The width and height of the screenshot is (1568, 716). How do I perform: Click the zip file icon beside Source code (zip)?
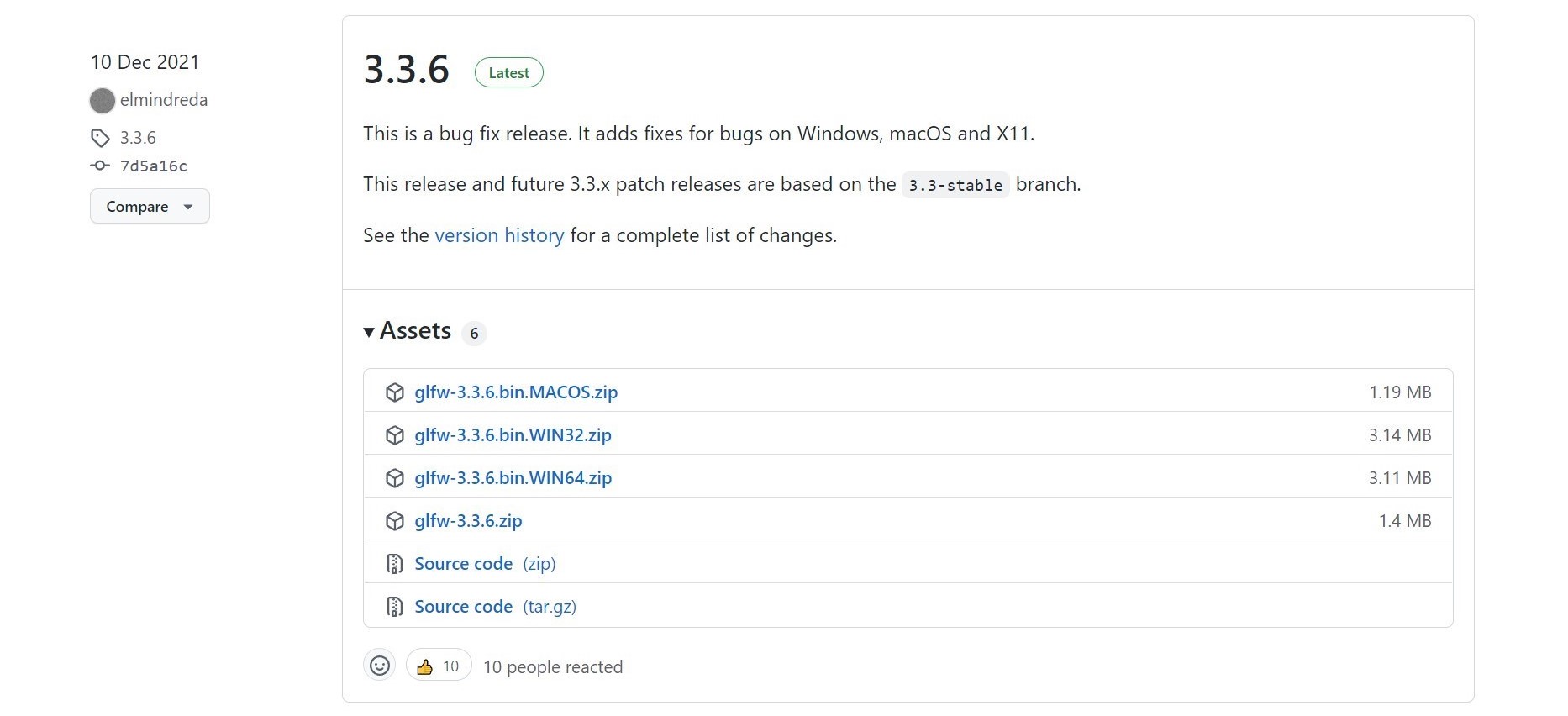click(394, 564)
